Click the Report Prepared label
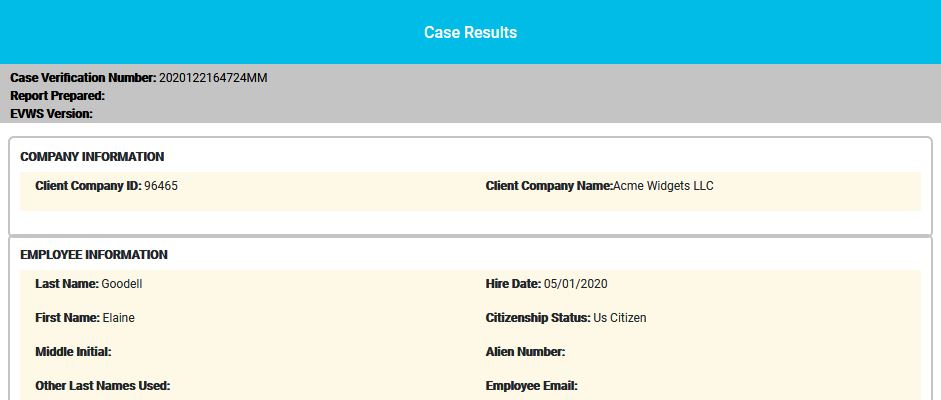941x400 pixels. click(x=58, y=96)
